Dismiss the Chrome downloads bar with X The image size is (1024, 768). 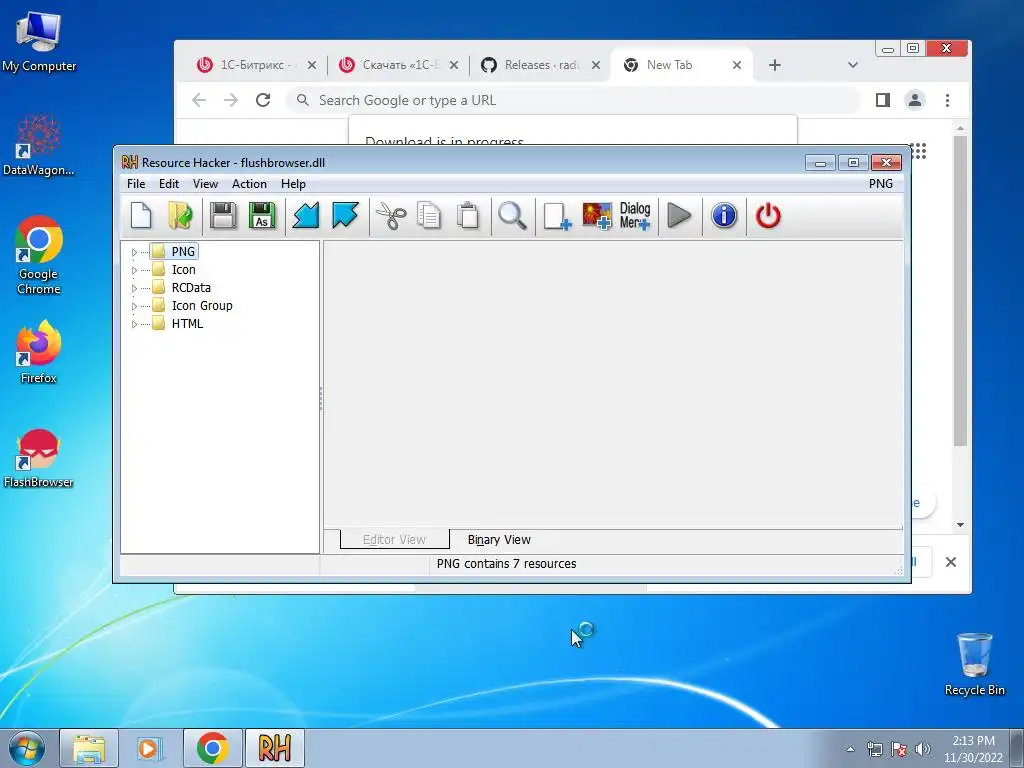[x=951, y=562]
